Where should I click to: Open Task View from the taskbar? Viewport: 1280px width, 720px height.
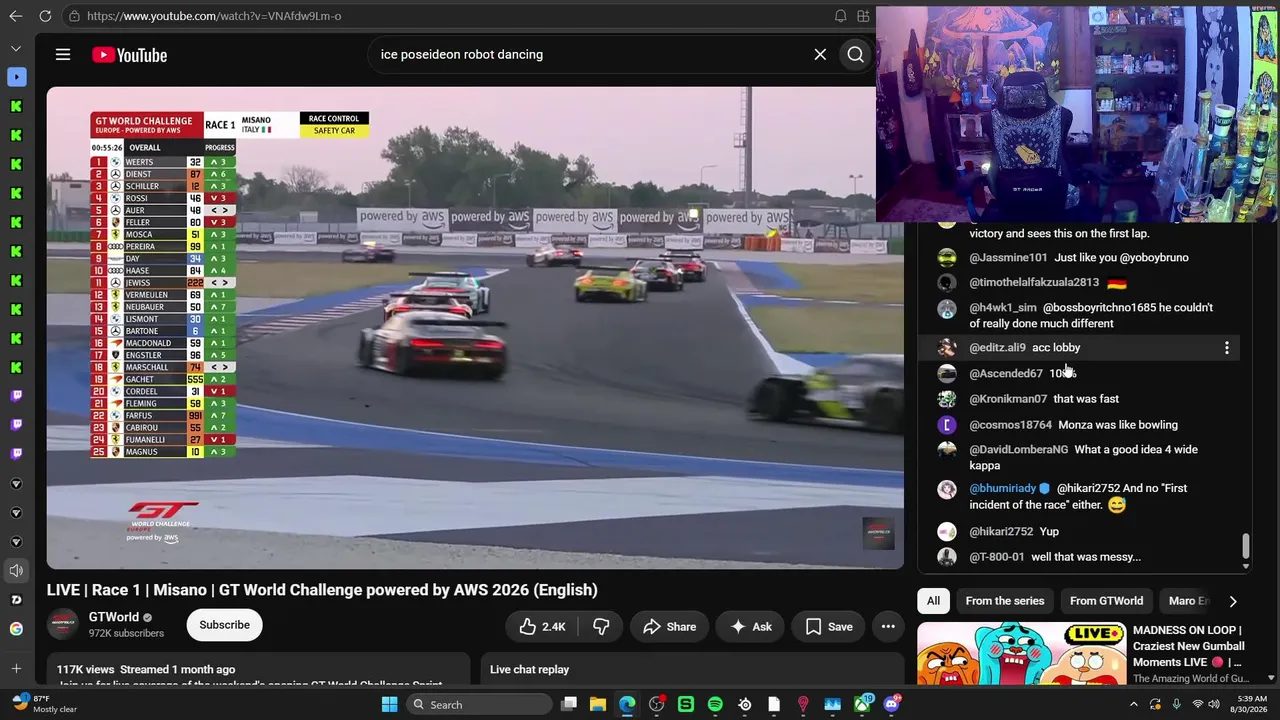[569, 704]
